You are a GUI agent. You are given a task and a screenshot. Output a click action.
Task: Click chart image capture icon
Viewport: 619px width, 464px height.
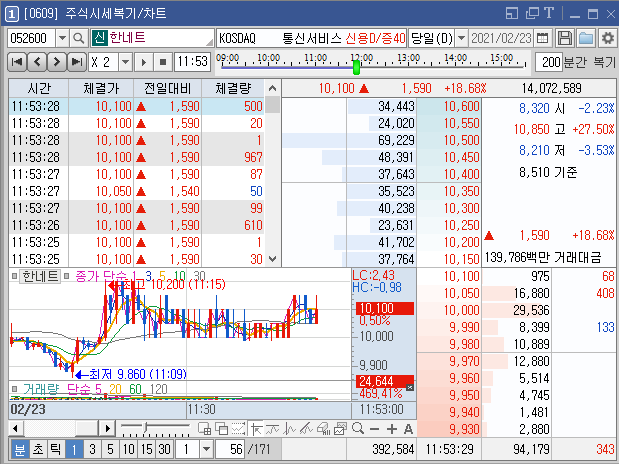[x=340, y=428]
